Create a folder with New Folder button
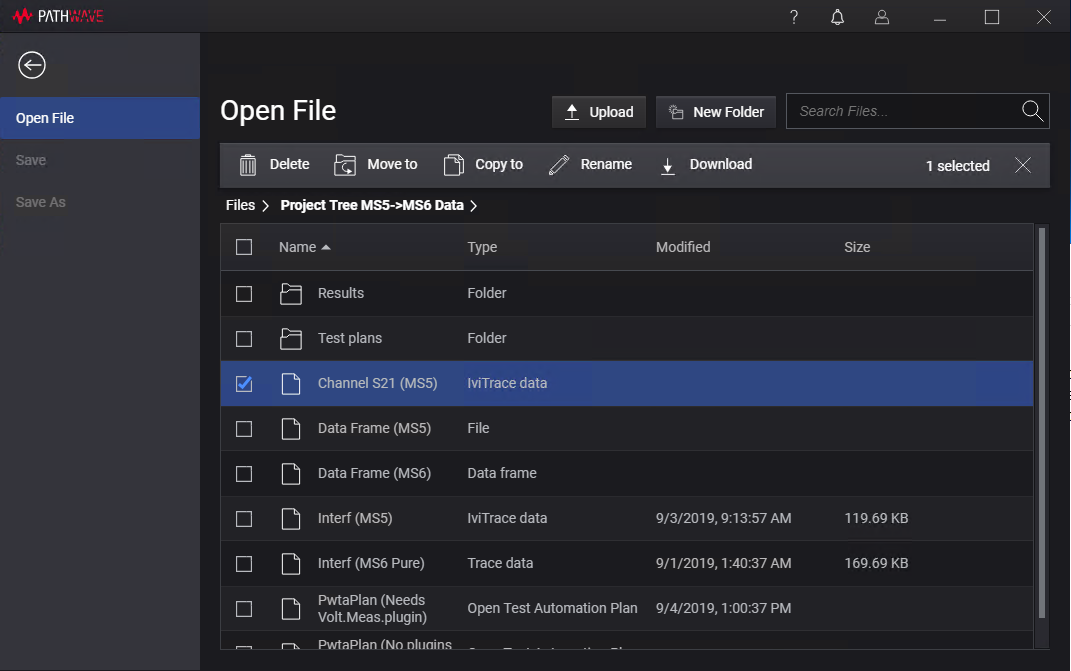The width and height of the screenshot is (1071, 671). pos(715,112)
